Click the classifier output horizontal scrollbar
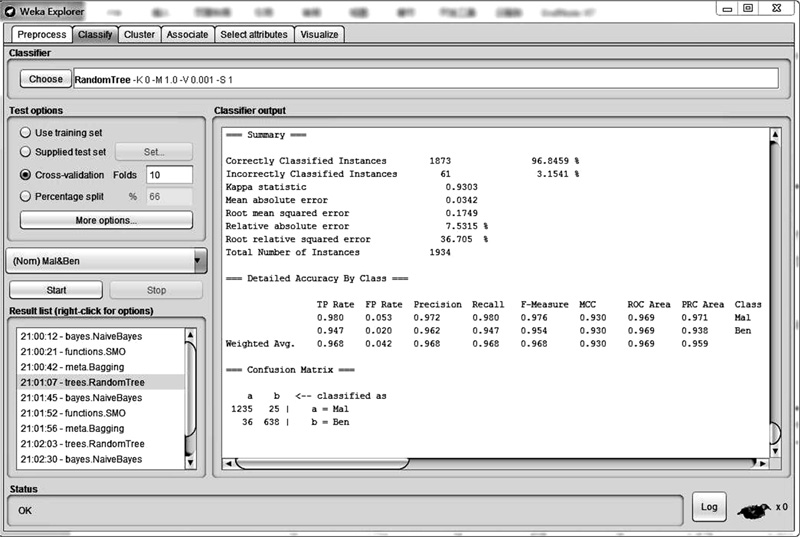This screenshot has height=537, width=800. point(320,464)
